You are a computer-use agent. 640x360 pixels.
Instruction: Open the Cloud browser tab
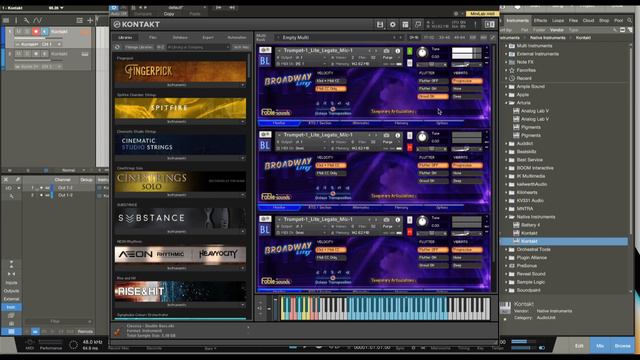tap(588, 20)
